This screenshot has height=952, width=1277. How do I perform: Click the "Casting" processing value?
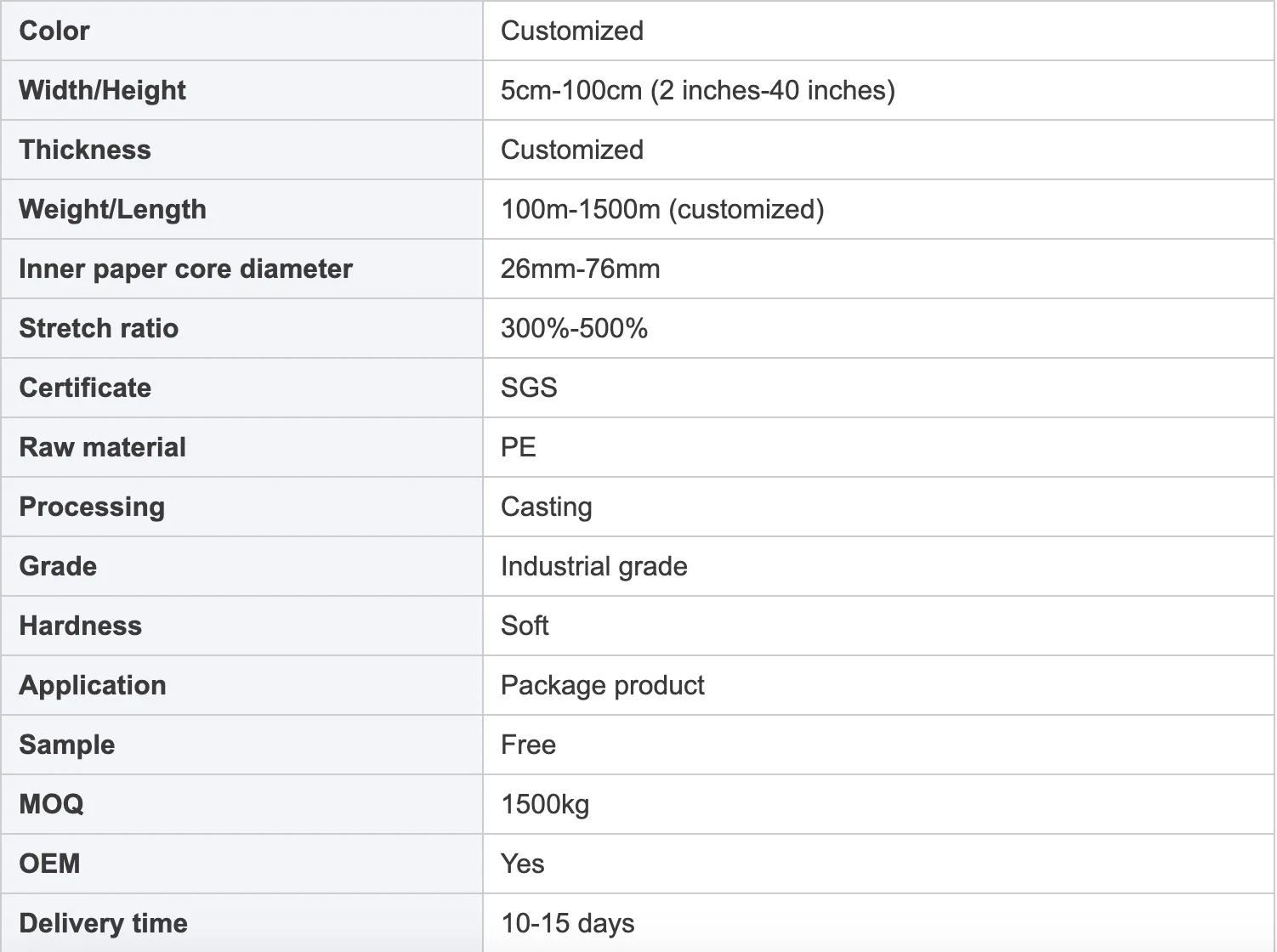[546, 507]
